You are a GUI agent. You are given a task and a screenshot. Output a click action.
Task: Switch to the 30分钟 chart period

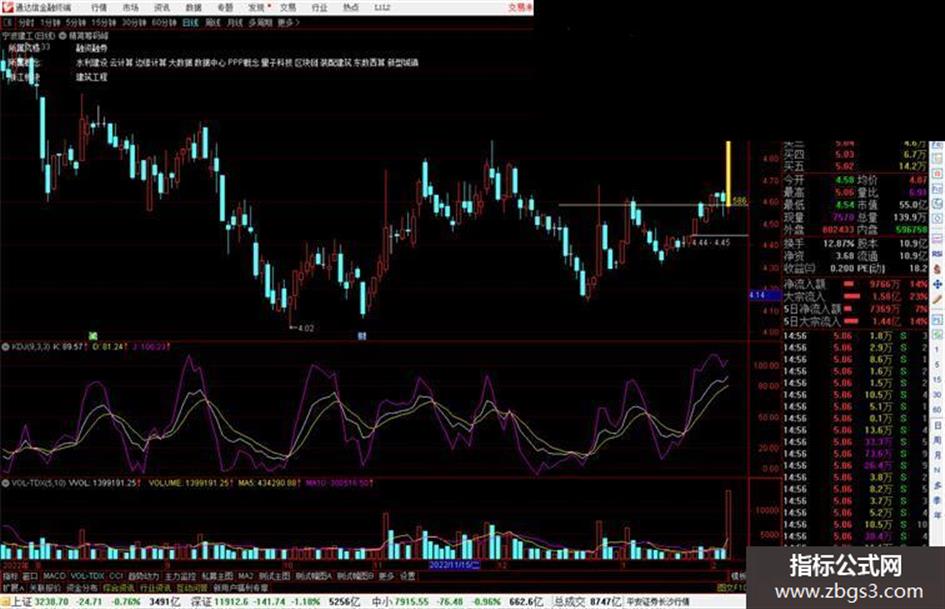[134, 22]
